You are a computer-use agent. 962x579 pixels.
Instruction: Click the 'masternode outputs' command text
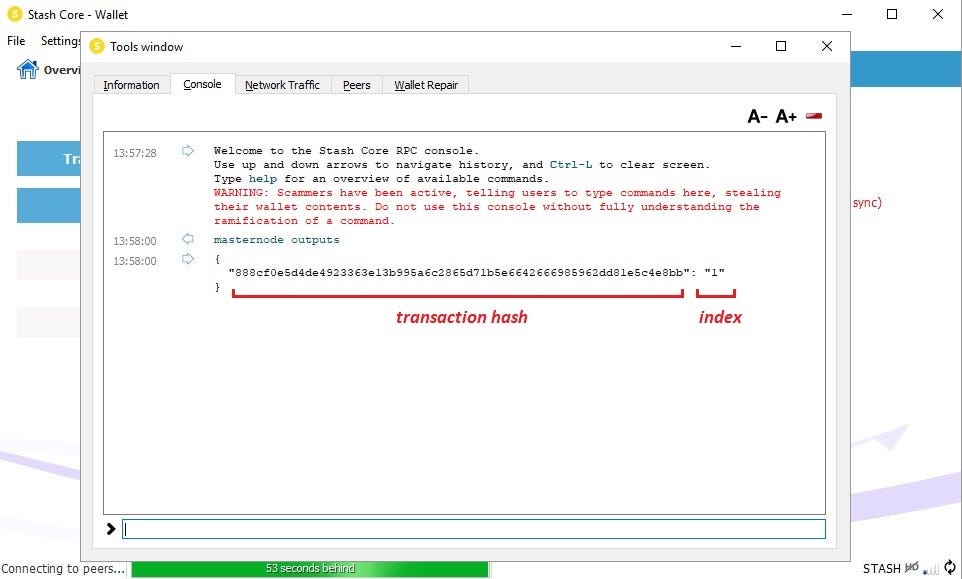(277, 240)
